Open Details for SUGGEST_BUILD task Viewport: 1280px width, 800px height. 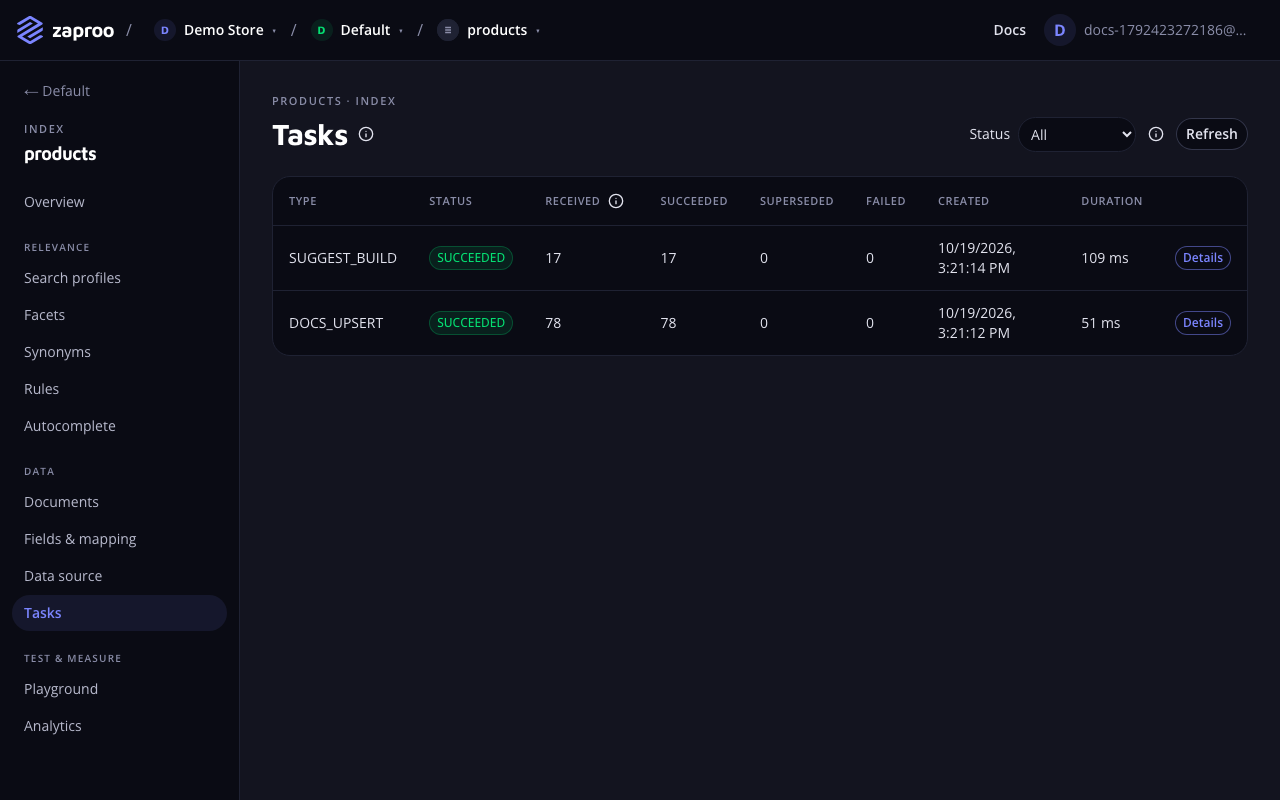(x=1202, y=258)
